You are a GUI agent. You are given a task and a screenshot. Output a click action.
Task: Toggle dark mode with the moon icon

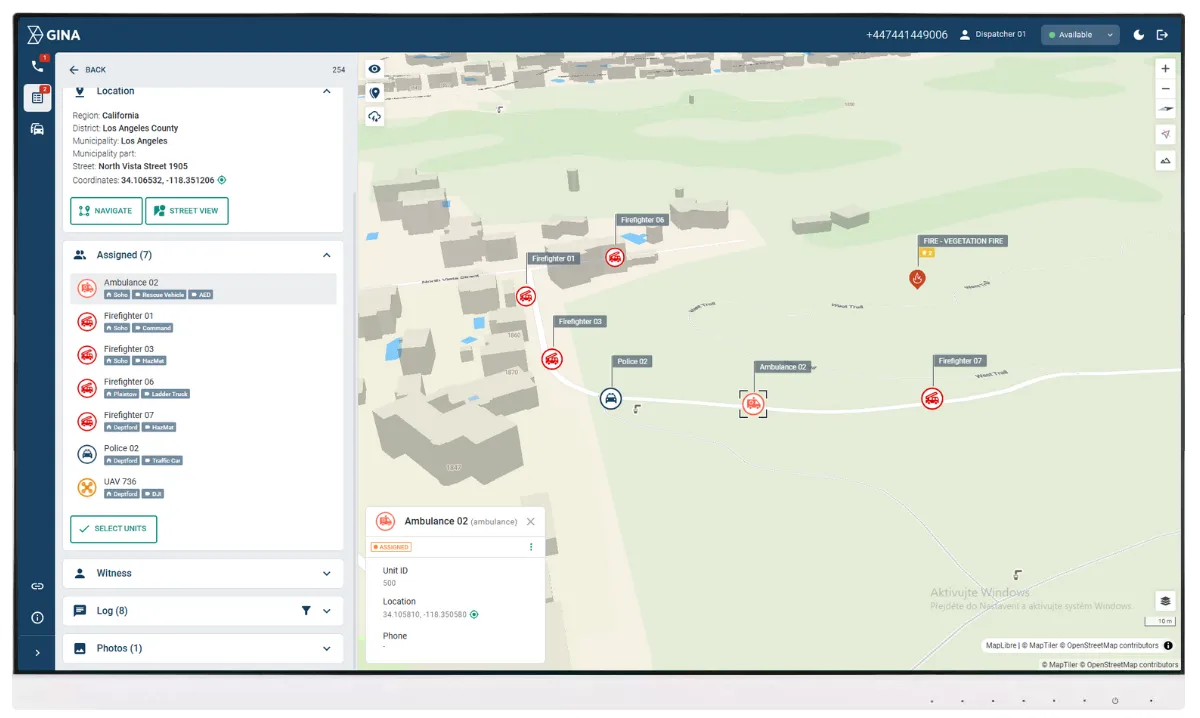coord(1138,34)
